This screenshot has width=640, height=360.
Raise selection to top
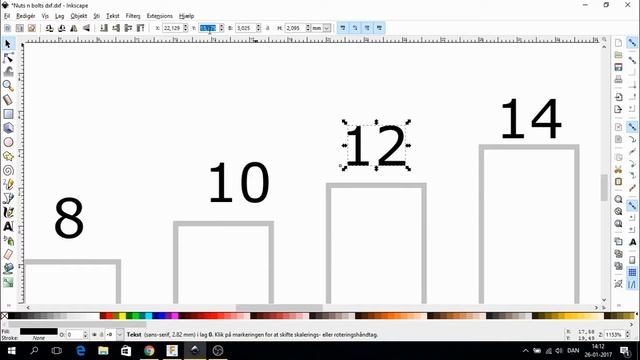pyautogui.click(x=140, y=28)
